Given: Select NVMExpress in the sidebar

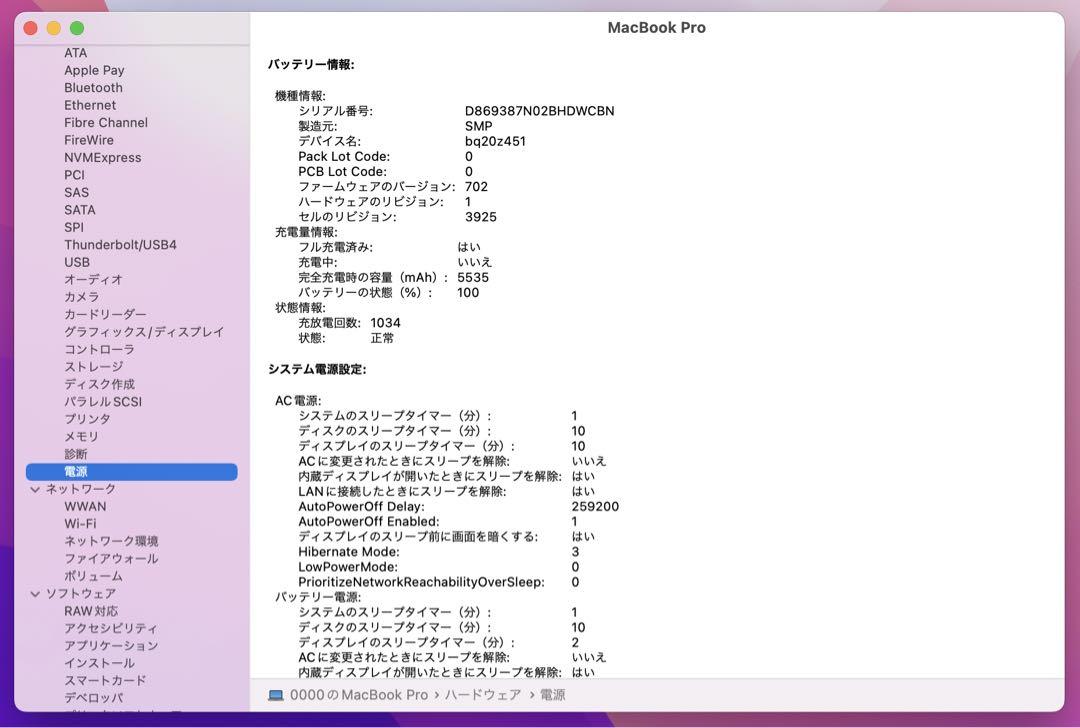Looking at the screenshot, I should (103, 158).
